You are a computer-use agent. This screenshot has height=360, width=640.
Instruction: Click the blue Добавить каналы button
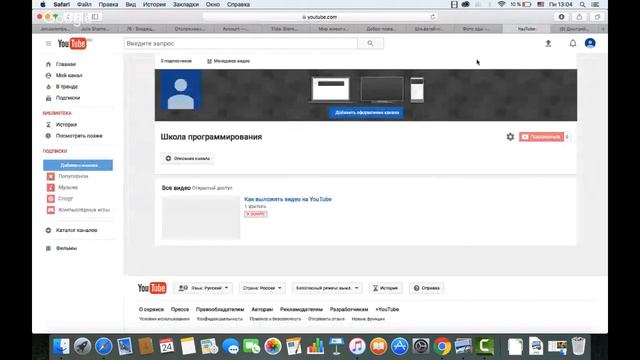[x=78, y=165]
